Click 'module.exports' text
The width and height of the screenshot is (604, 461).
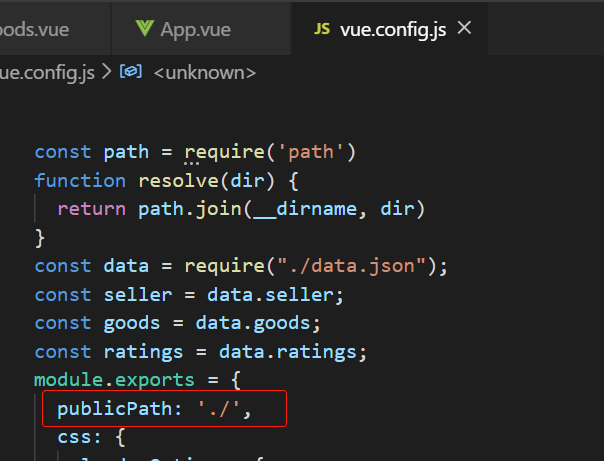pyautogui.click(x=114, y=380)
